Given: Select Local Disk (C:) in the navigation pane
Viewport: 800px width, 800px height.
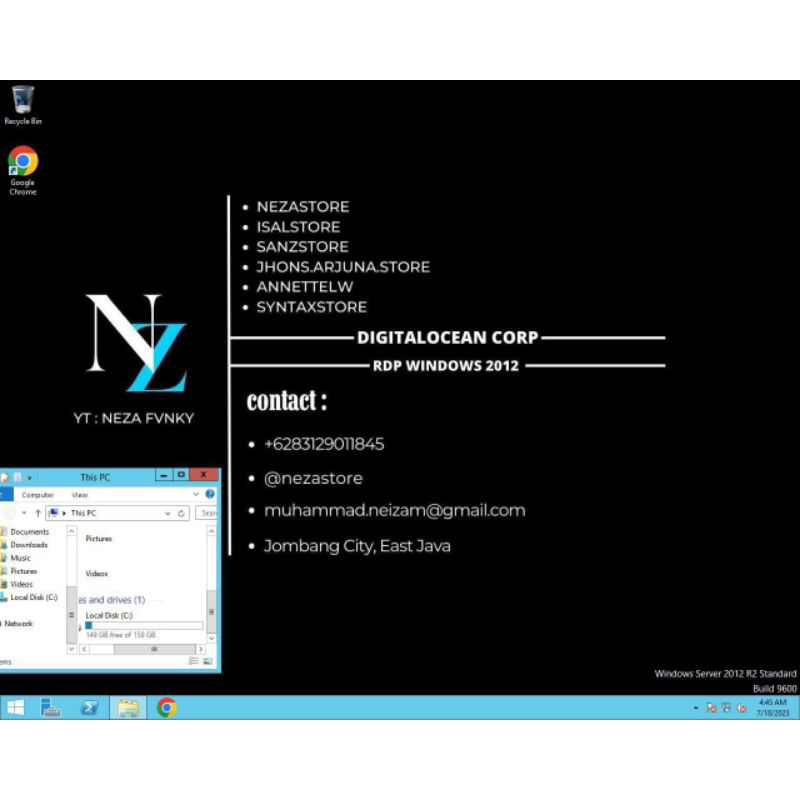Looking at the screenshot, I should 33,597.
